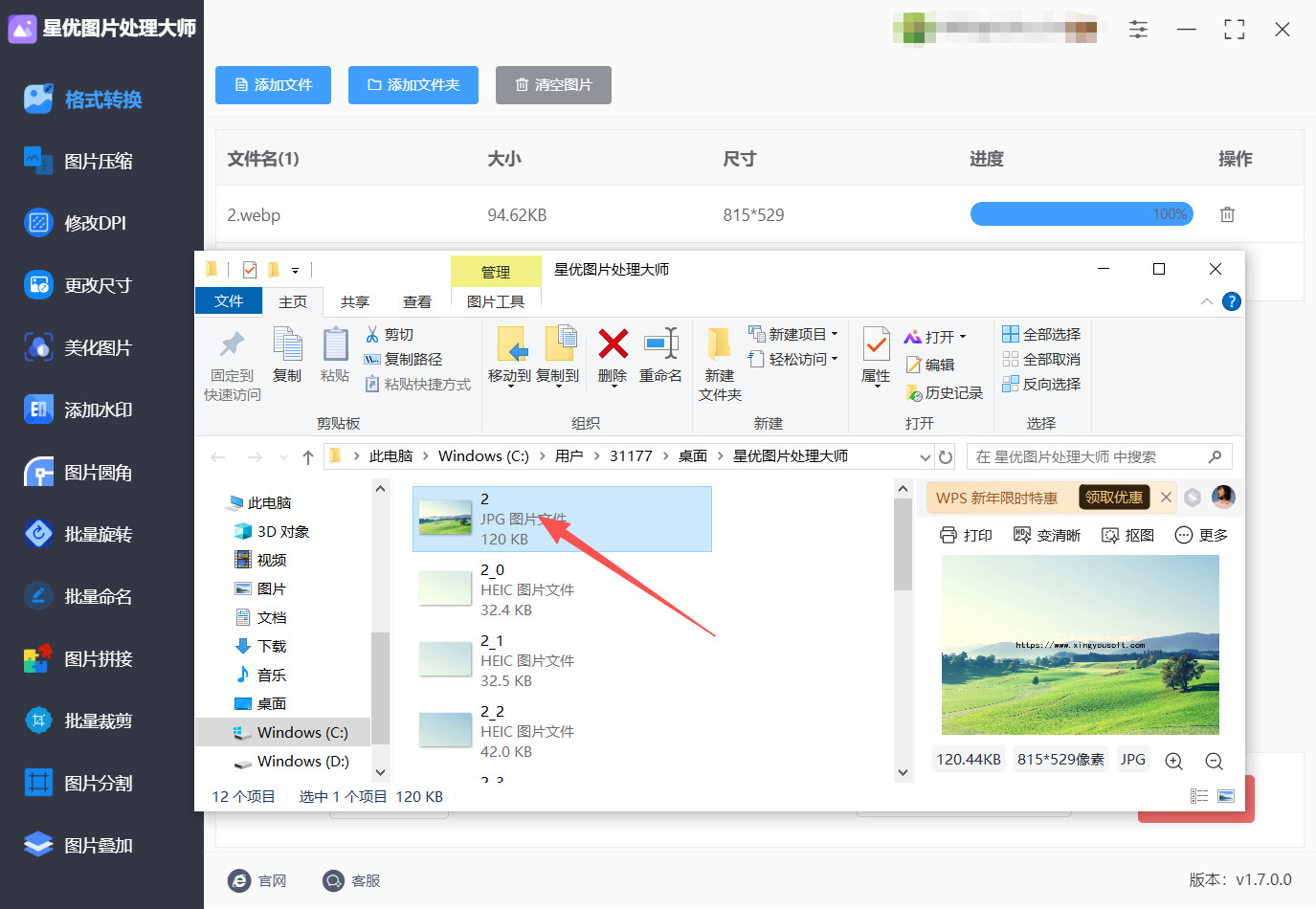Click 打印 print in preview pane
Image resolution: width=1316 pixels, height=909 pixels.
coord(966,535)
